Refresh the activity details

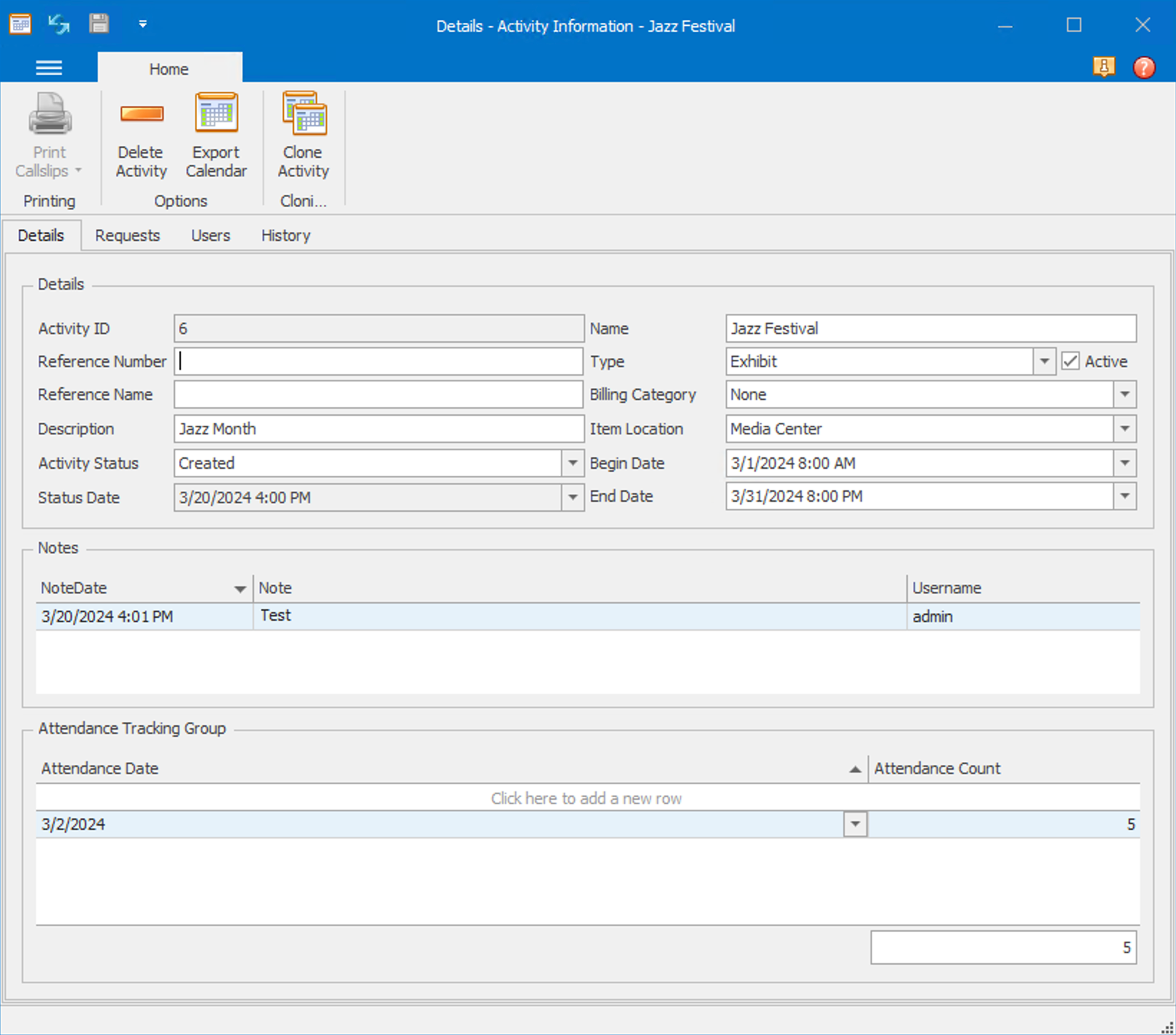pos(58,24)
